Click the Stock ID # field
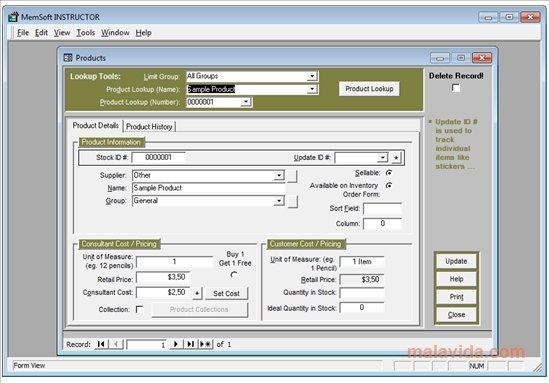549x383 pixels. [x=159, y=158]
